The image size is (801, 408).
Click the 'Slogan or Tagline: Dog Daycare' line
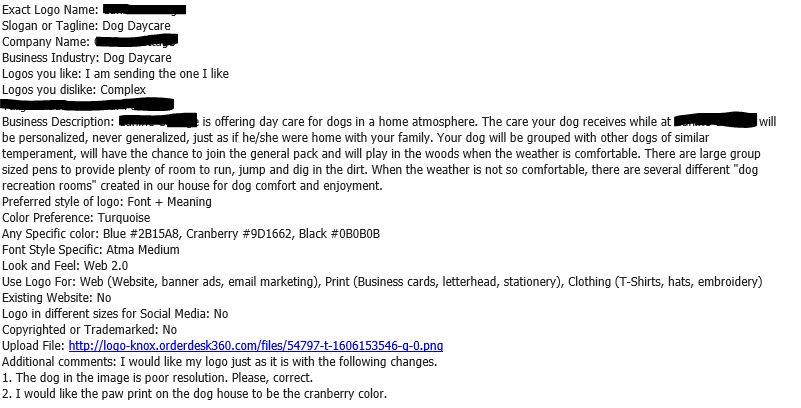click(x=86, y=26)
